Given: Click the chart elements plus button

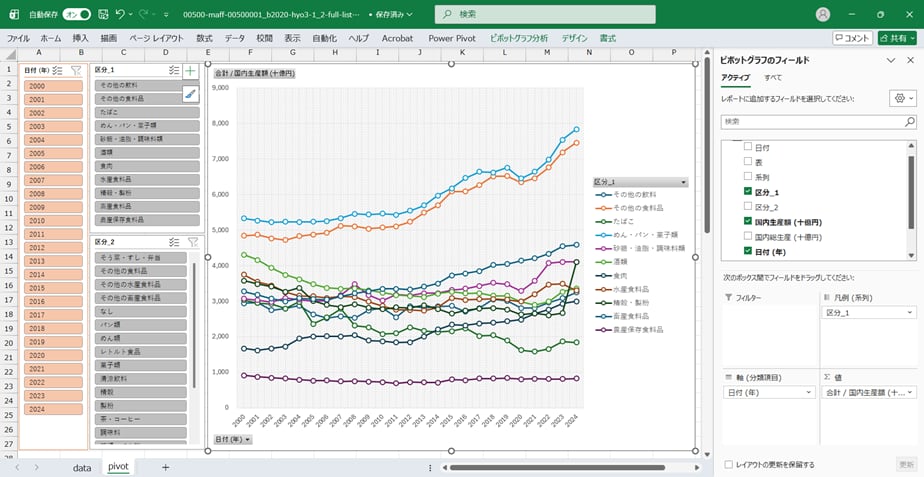Looking at the screenshot, I should click(x=190, y=71).
